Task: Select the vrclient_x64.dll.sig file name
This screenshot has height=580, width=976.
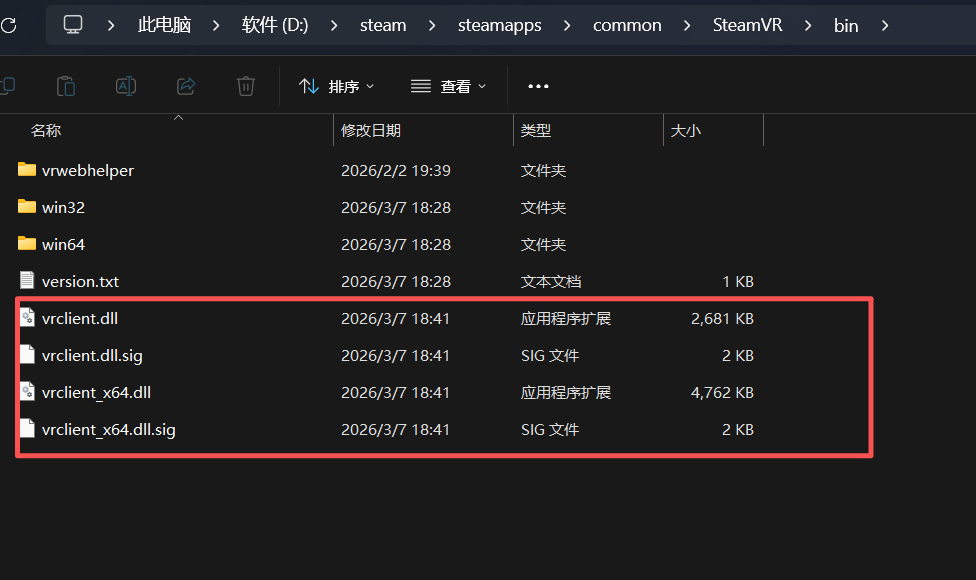Action: [109, 429]
